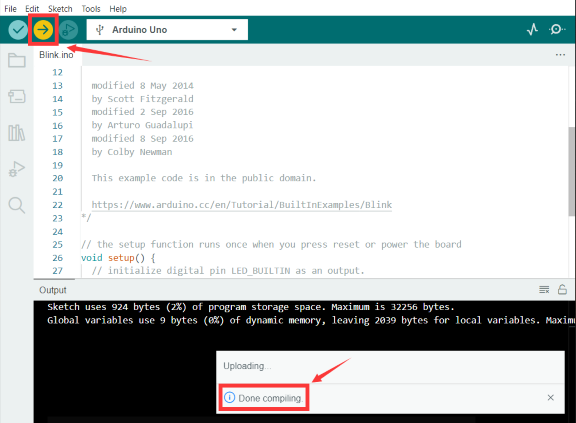Screen dimensions: 576x423
Task: Click 'modified 8 May 2014' comment line
Action: click(x=142, y=86)
